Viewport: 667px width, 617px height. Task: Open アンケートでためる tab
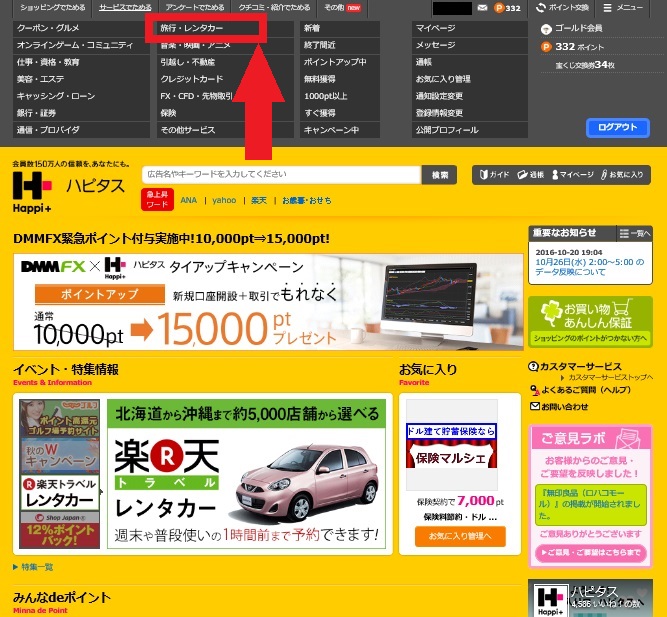click(195, 8)
